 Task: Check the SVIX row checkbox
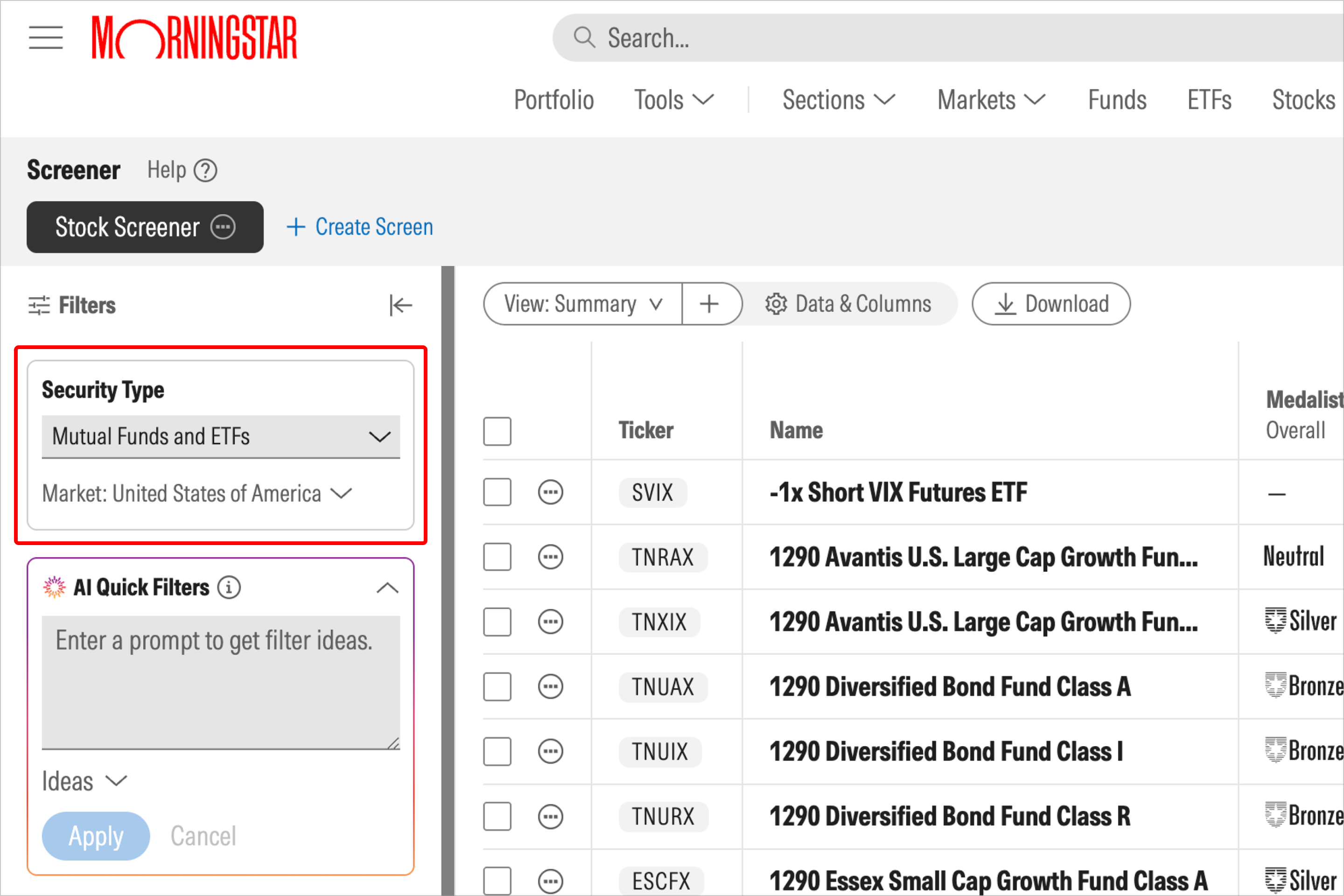(497, 492)
